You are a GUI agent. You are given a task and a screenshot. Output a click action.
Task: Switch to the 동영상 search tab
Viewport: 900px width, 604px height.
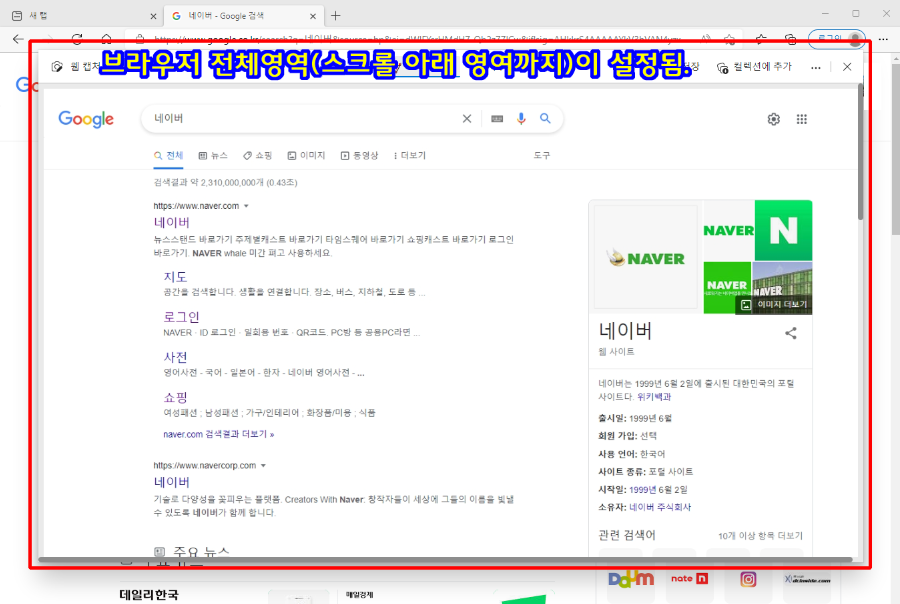[359, 156]
